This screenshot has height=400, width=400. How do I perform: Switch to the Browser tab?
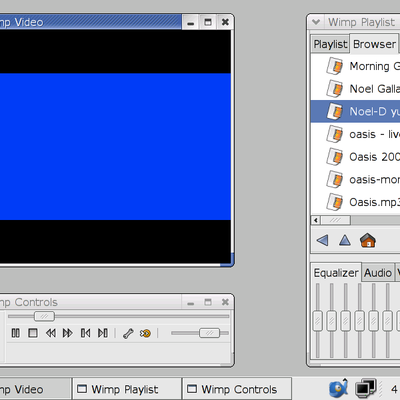(x=374, y=44)
